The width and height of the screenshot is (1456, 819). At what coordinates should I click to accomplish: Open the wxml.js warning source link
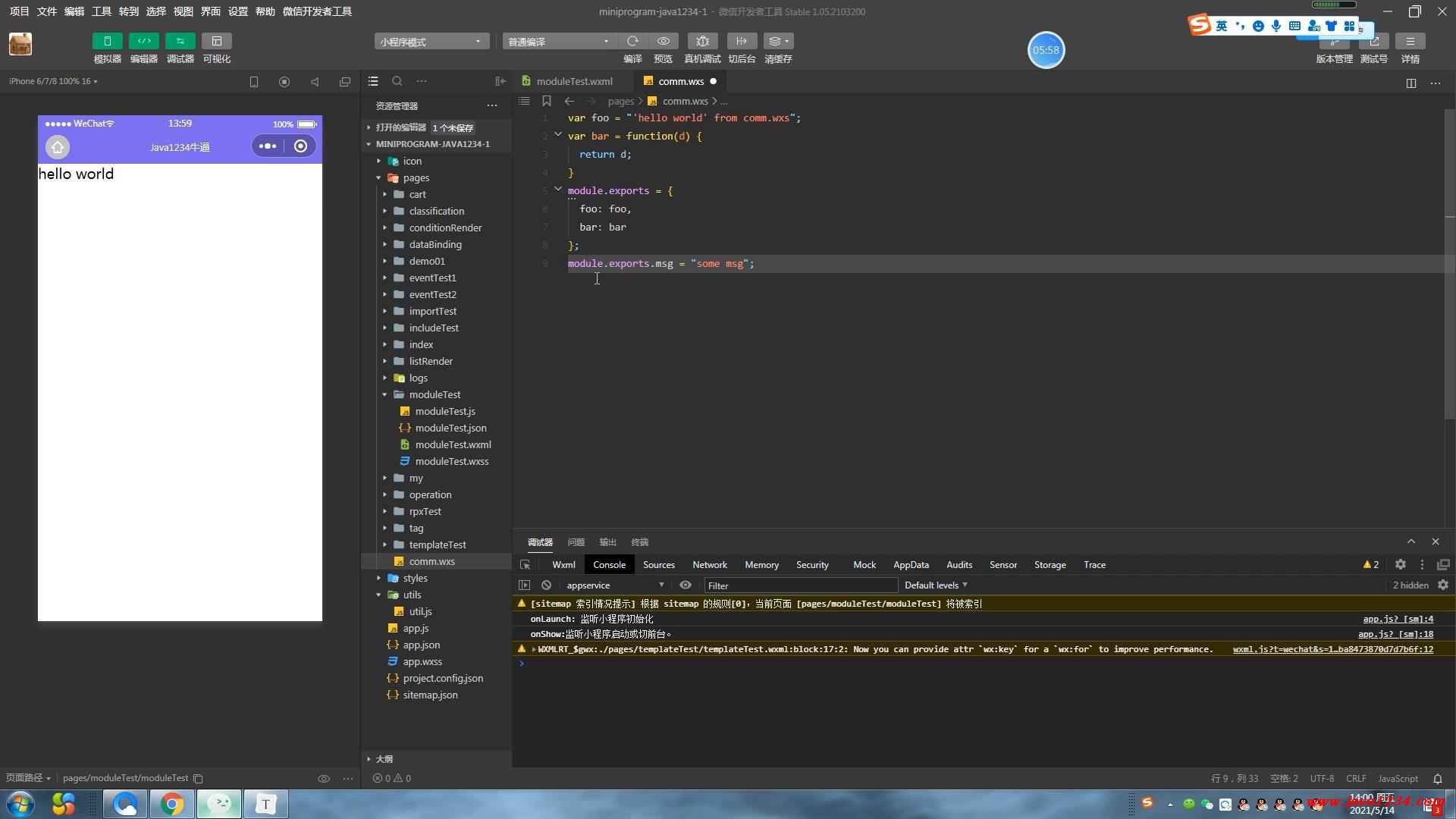tap(1332, 649)
